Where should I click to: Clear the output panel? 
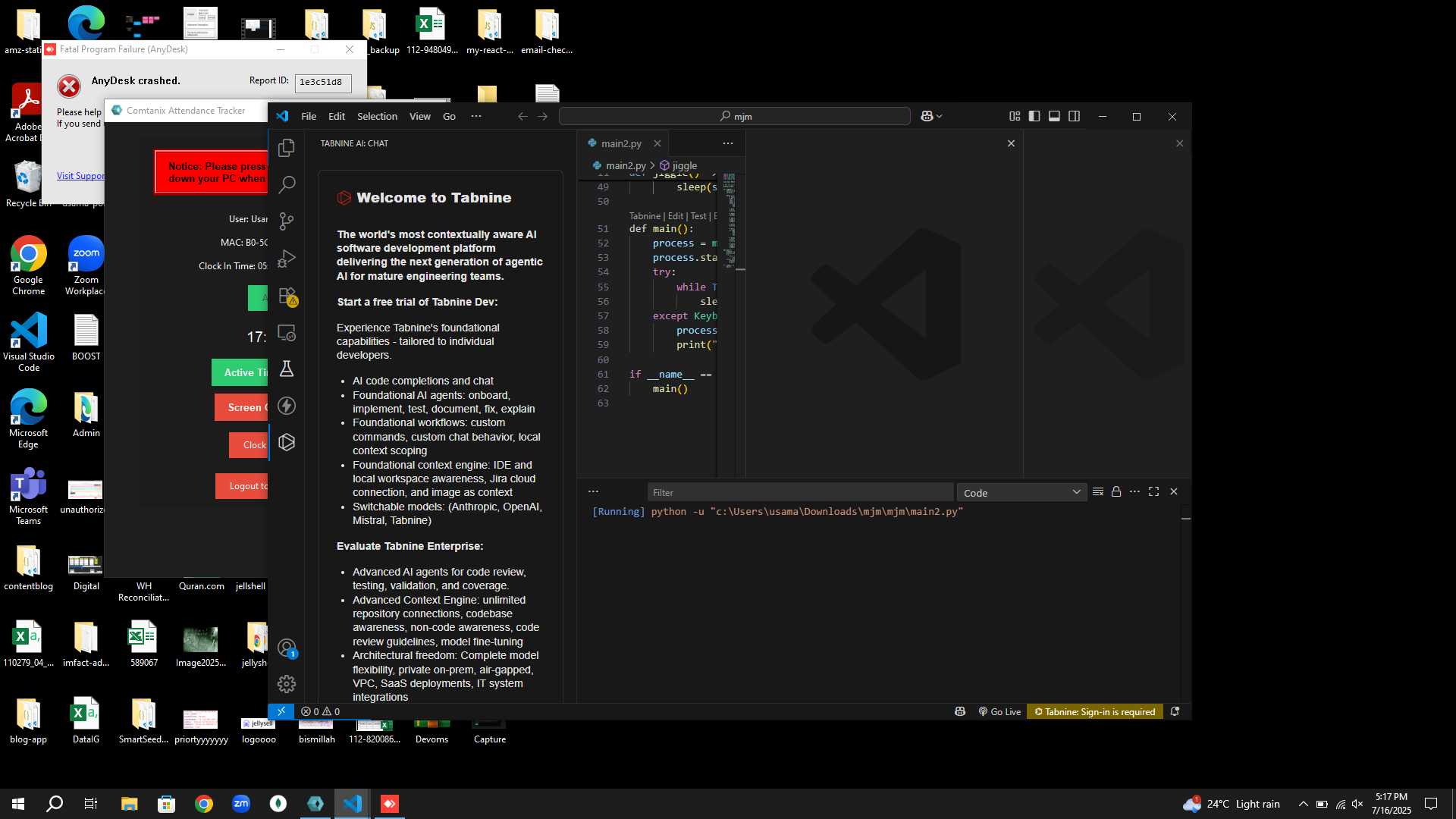pyautogui.click(x=1097, y=491)
